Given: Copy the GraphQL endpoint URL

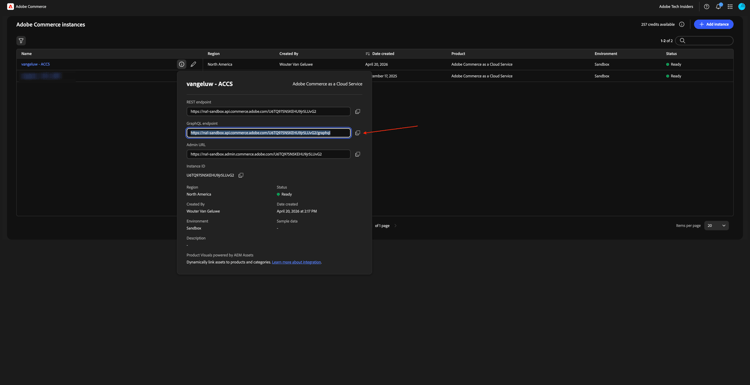Looking at the screenshot, I should coord(357,133).
